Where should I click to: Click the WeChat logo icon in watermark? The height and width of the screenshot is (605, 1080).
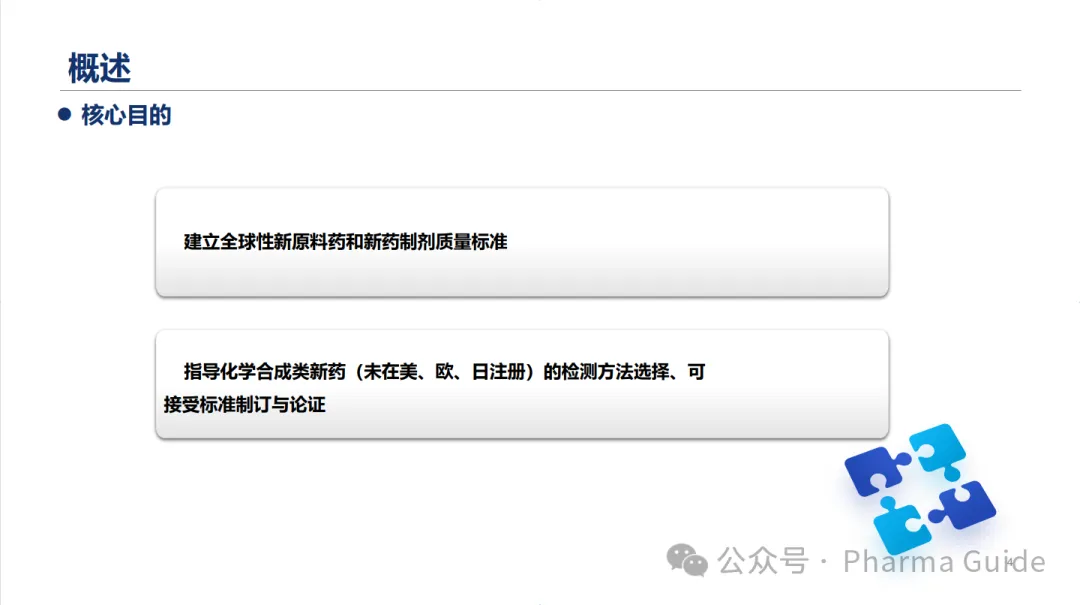point(687,560)
